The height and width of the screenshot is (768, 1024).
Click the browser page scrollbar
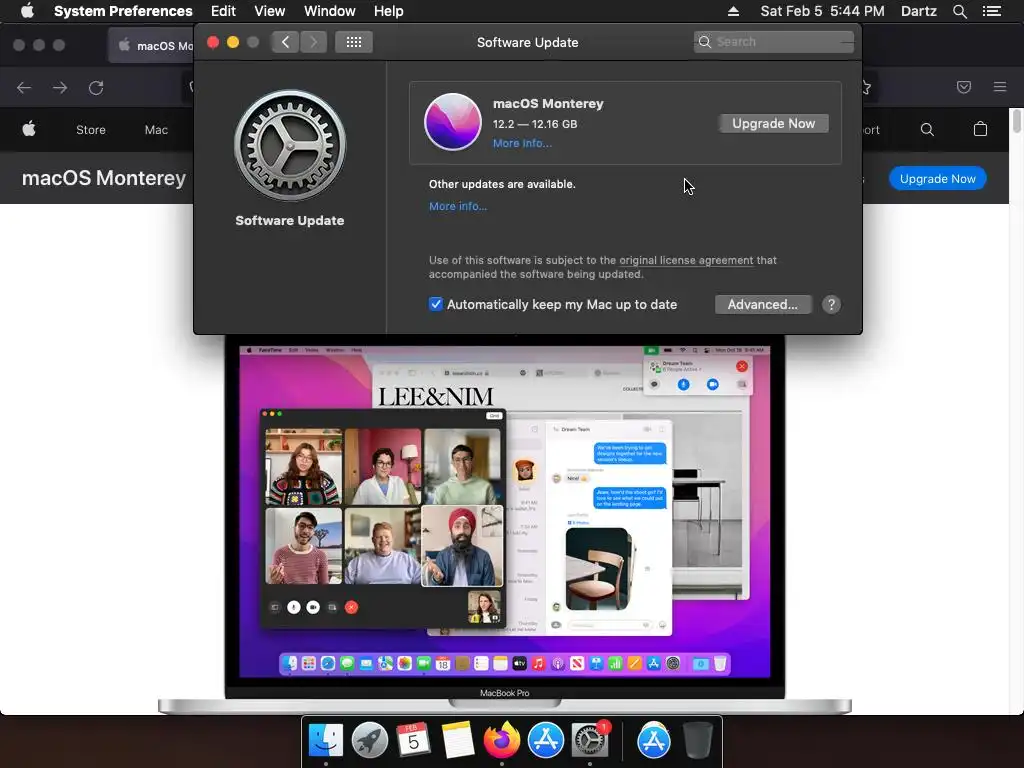[1016, 121]
